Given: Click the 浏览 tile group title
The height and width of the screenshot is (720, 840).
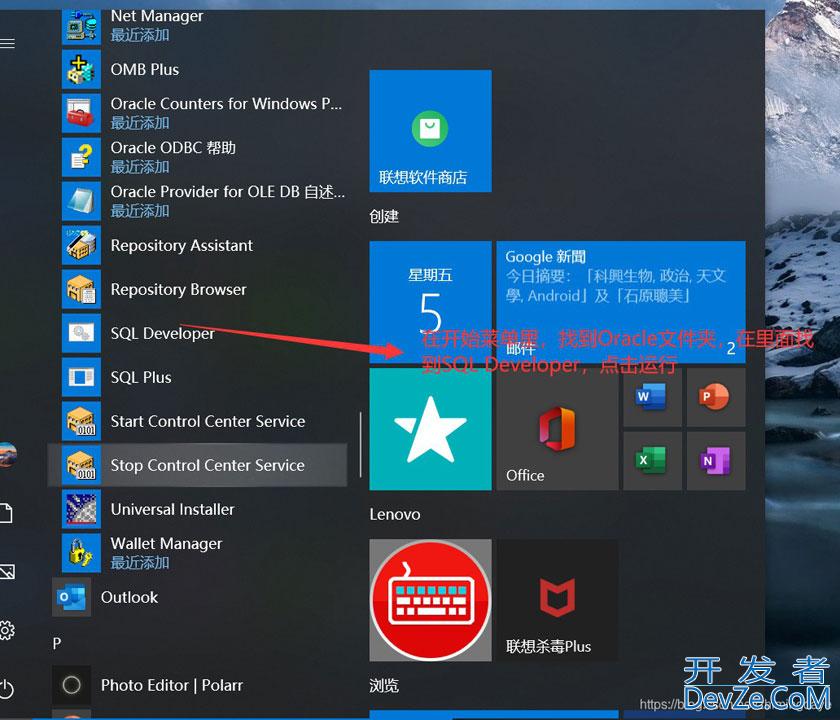Looking at the screenshot, I should coord(384,686).
